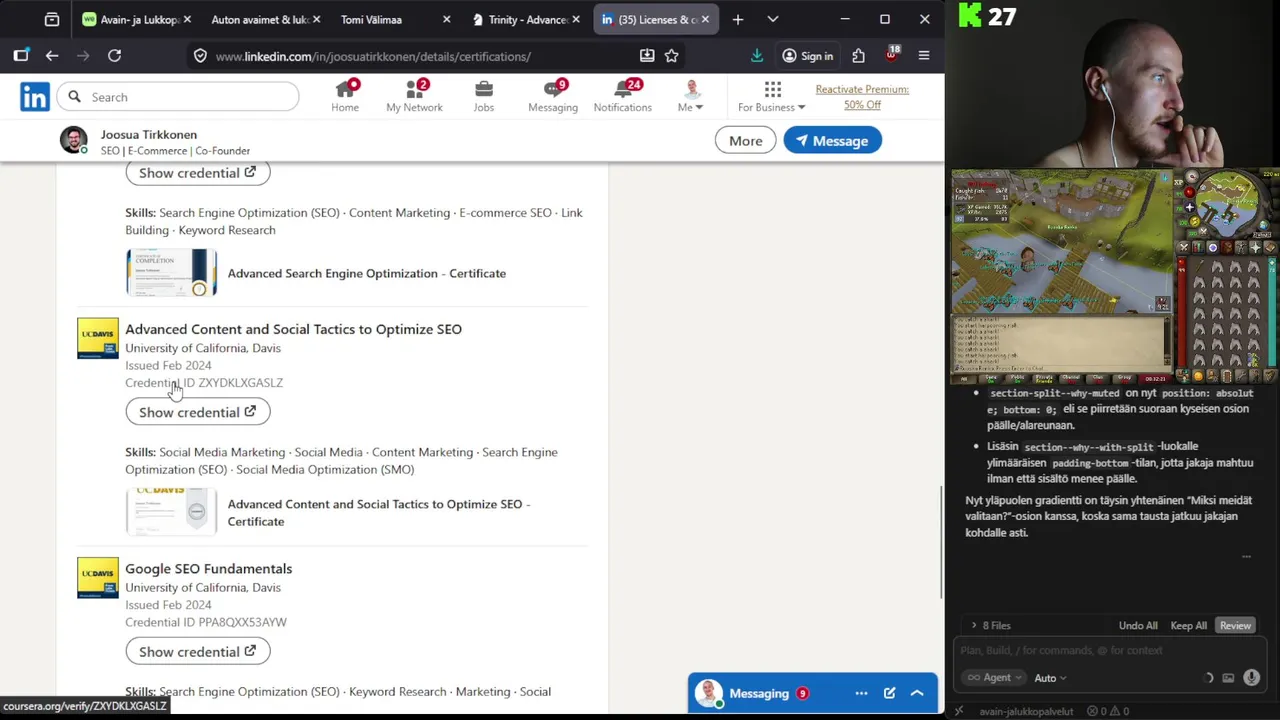Bookmark this page with the star icon
The image size is (1280, 720).
pyautogui.click(x=672, y=56)
